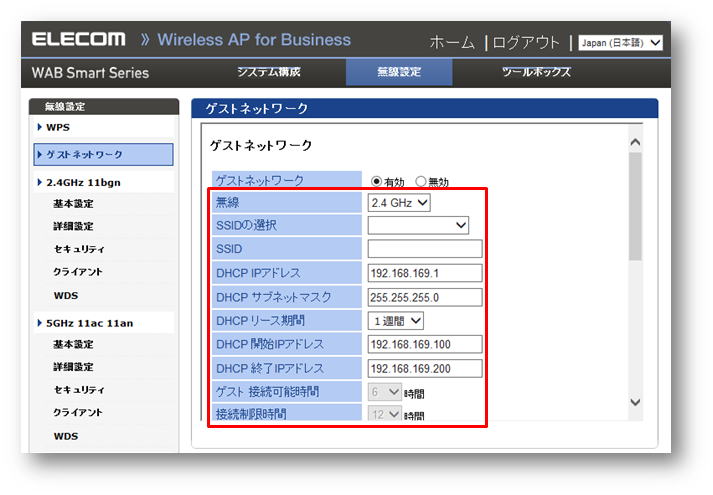The width and height of the screenshot is (713, 495).
Task: Click the Wireless AP for Business title
Action: pos(254,40)
